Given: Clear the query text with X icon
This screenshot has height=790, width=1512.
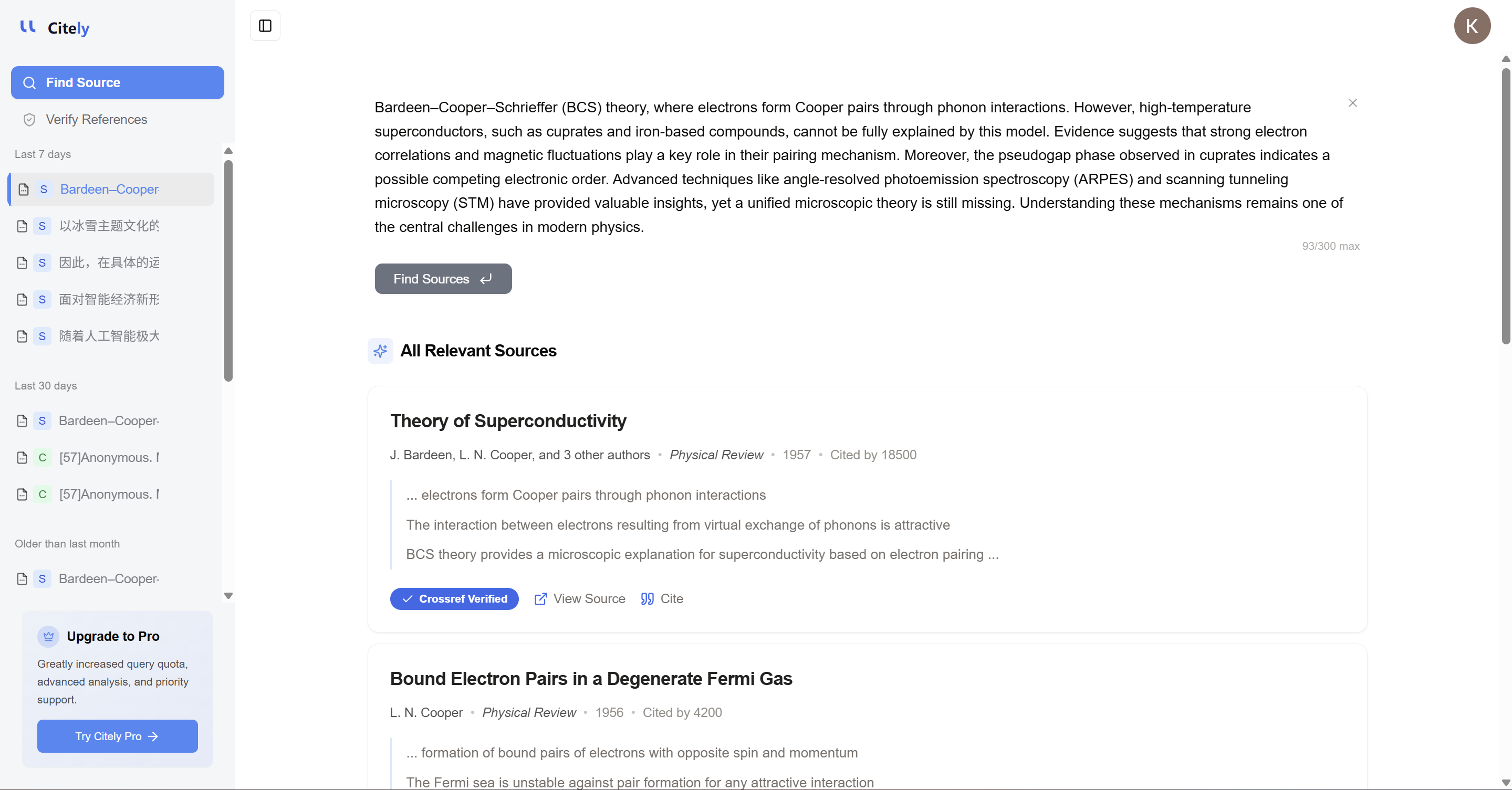Looking at the screenshot, I should pyautogui.click(x=1352, y=103).
